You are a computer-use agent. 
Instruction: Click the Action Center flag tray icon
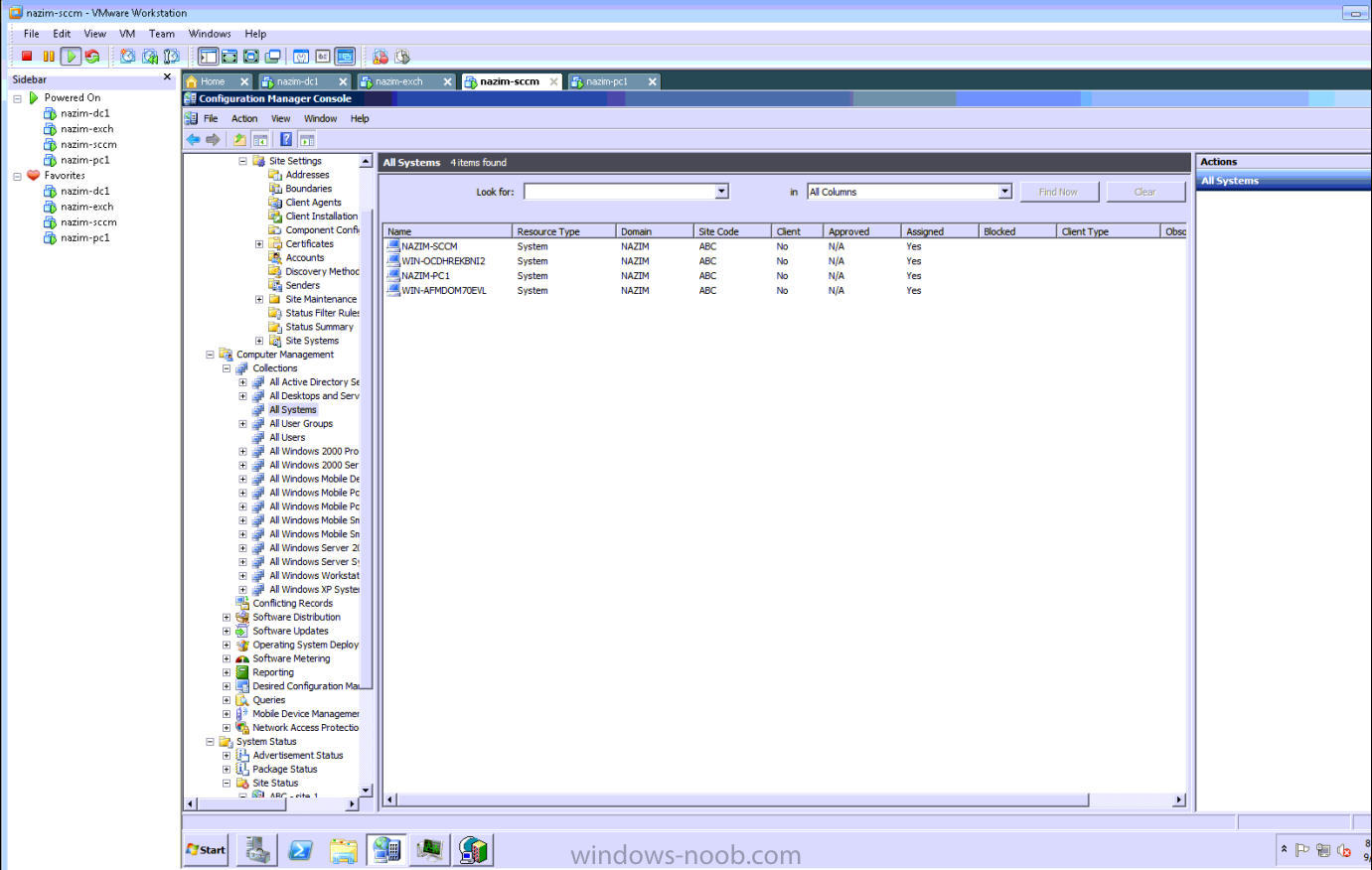[x=1301, y=850]
